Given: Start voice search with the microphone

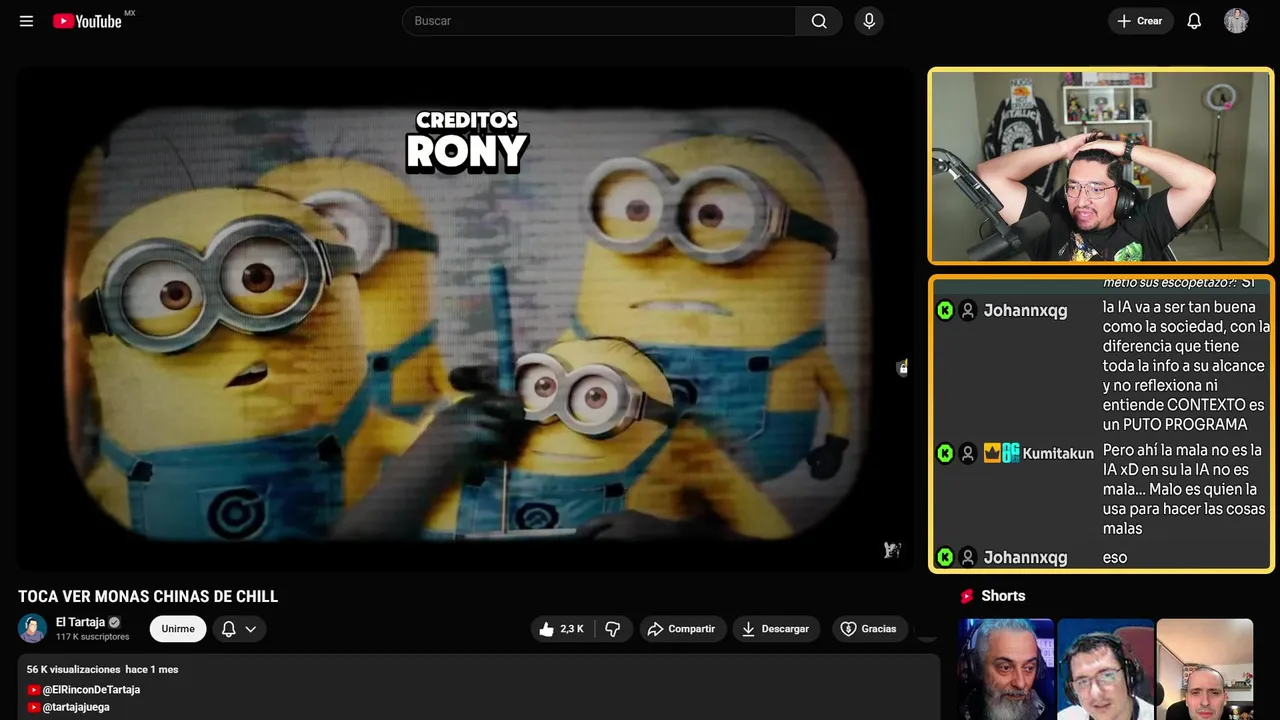Looking at the screenshot, I should coord(869,21).
